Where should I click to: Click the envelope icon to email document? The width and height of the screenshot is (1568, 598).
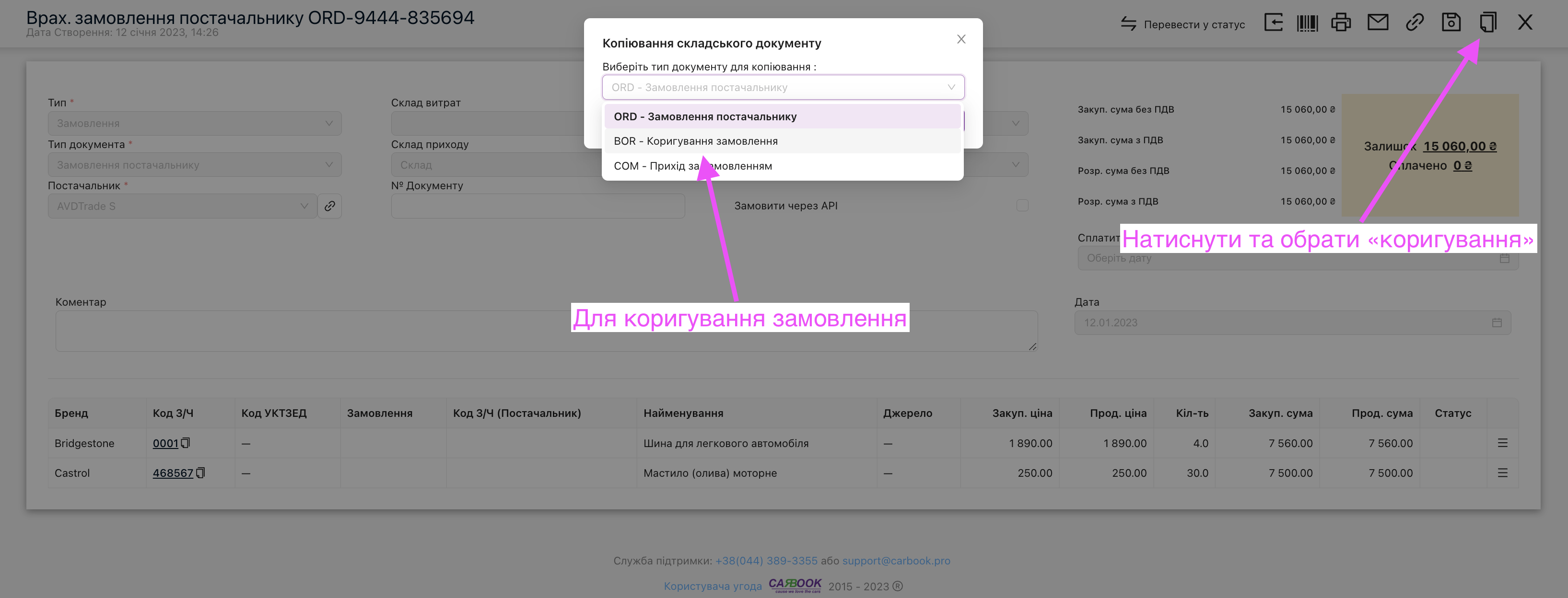pyautogui.click(x=1378, y=23)
